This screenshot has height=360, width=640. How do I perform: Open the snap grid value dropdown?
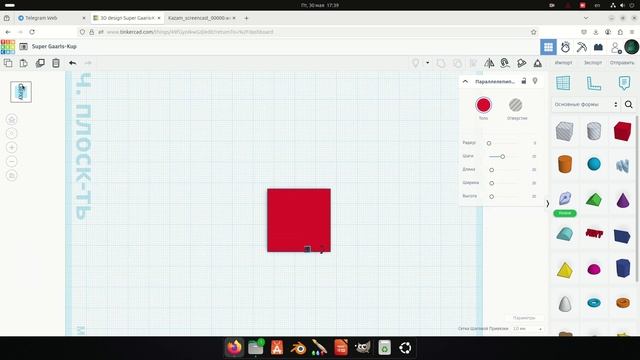(x=528, y=329)
